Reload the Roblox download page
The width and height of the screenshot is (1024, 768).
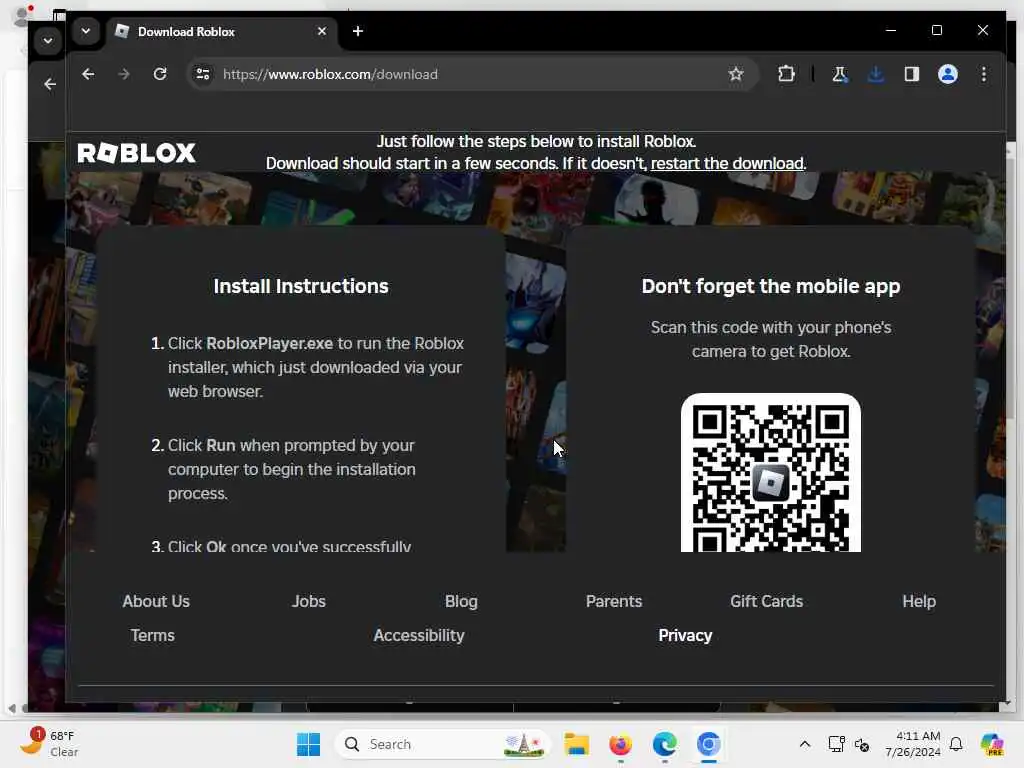(160, 74)
